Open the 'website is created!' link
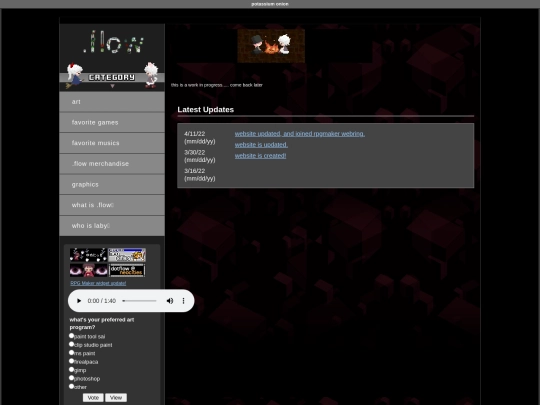Viewport: 540px width, 405px height. point(260,156)
